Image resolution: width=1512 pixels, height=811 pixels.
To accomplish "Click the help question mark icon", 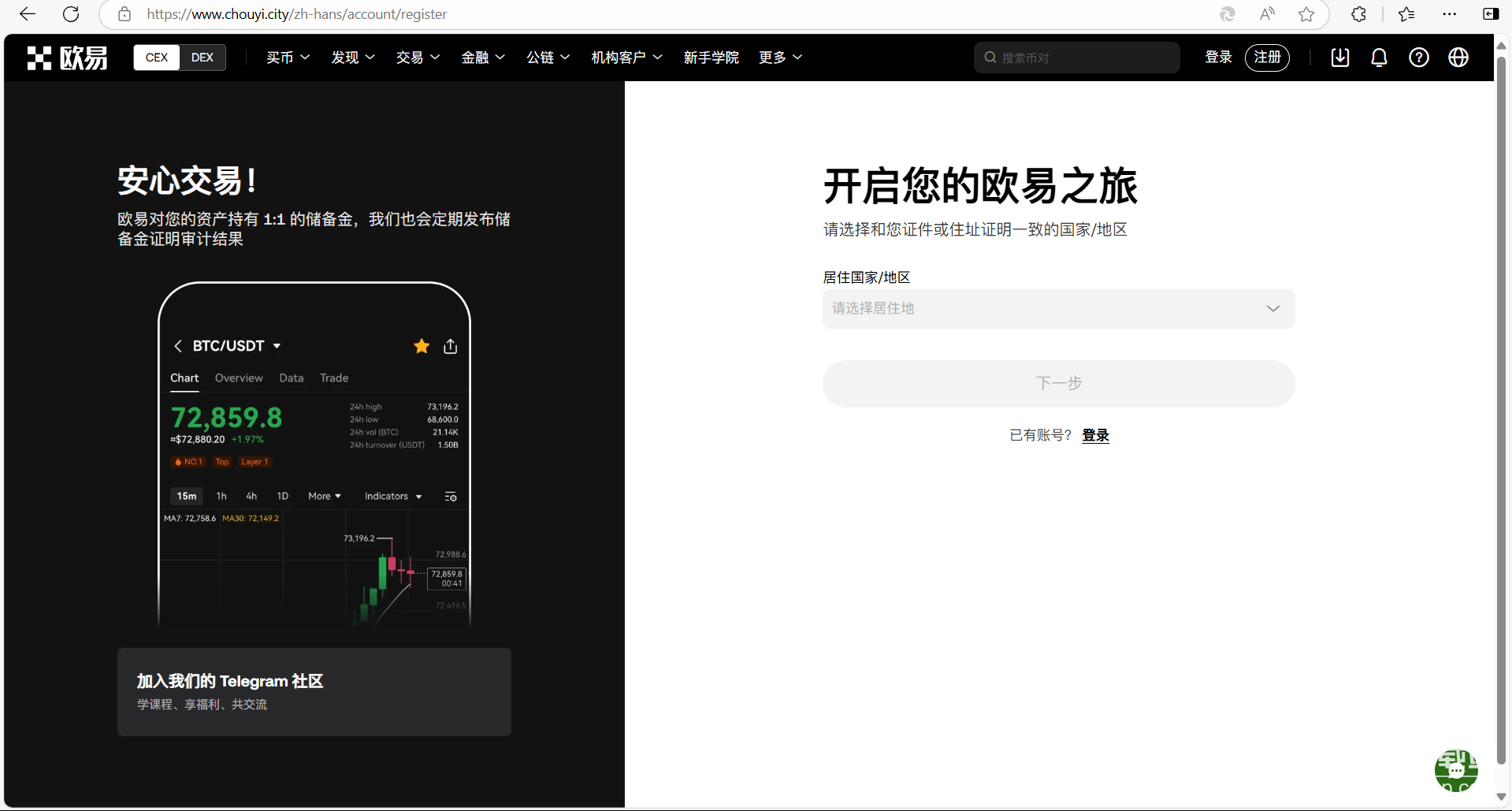I will (1418, 58).
